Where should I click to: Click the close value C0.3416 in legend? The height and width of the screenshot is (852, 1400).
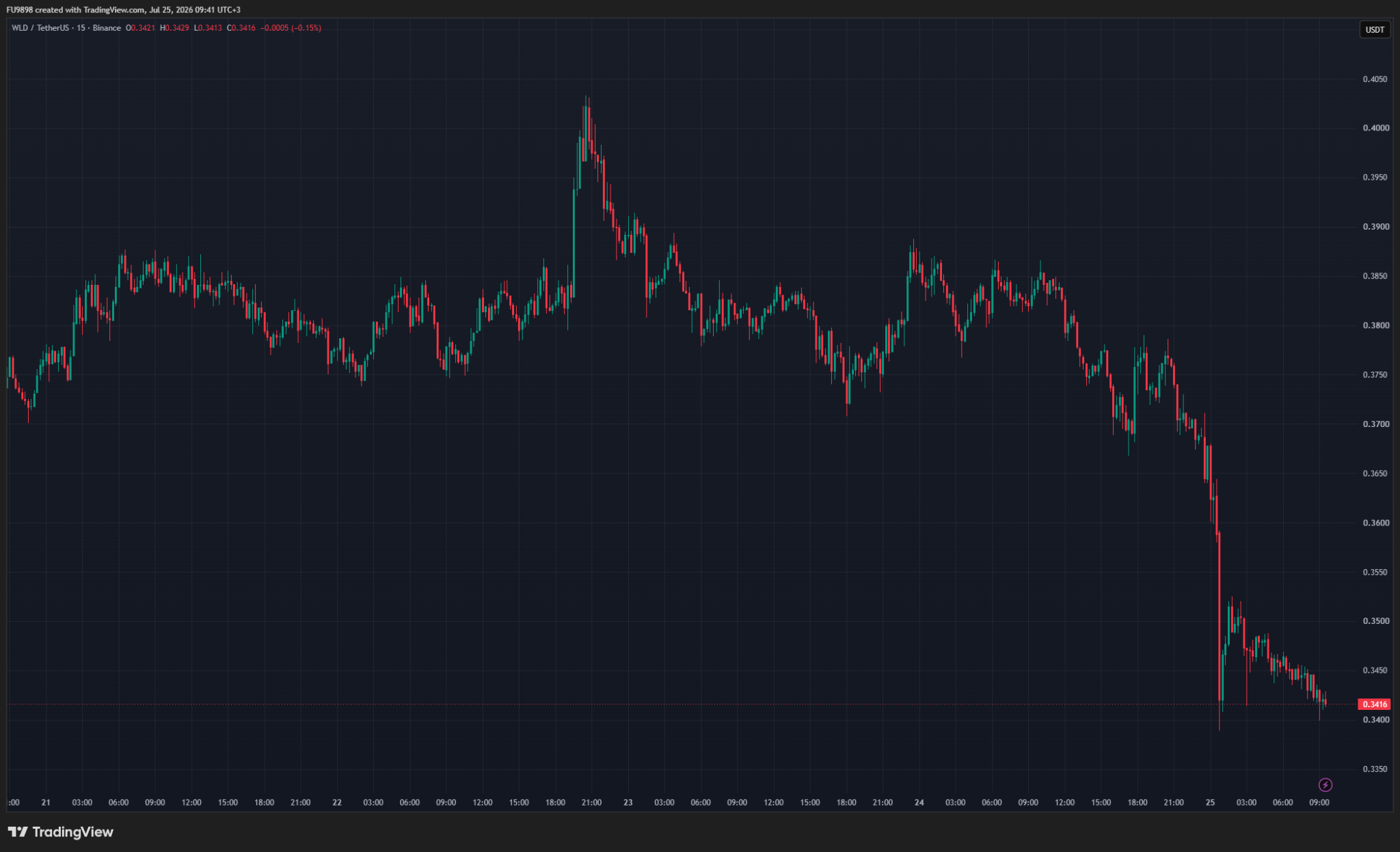pos(241,28)
